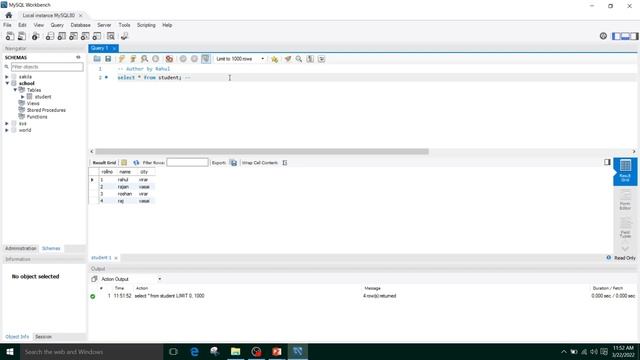The image size is (640, 360).
Task: Click the create new table toolbar icon
Action: (61, 36)
